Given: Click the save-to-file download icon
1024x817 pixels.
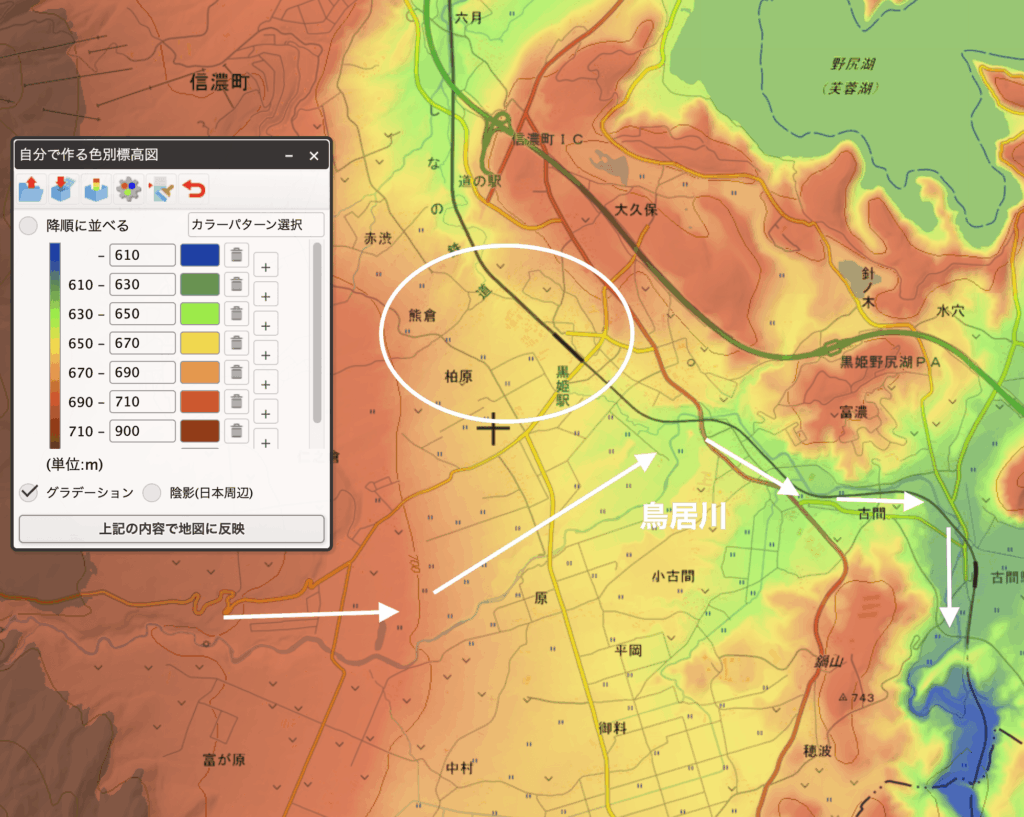Looking at the screenshot, I should click(x=63, y=188).
